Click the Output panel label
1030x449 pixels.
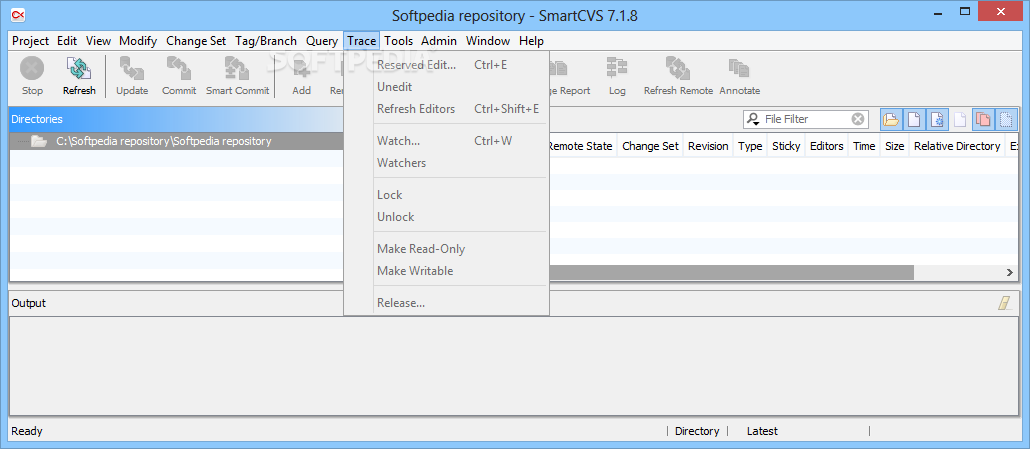point(29,303)
